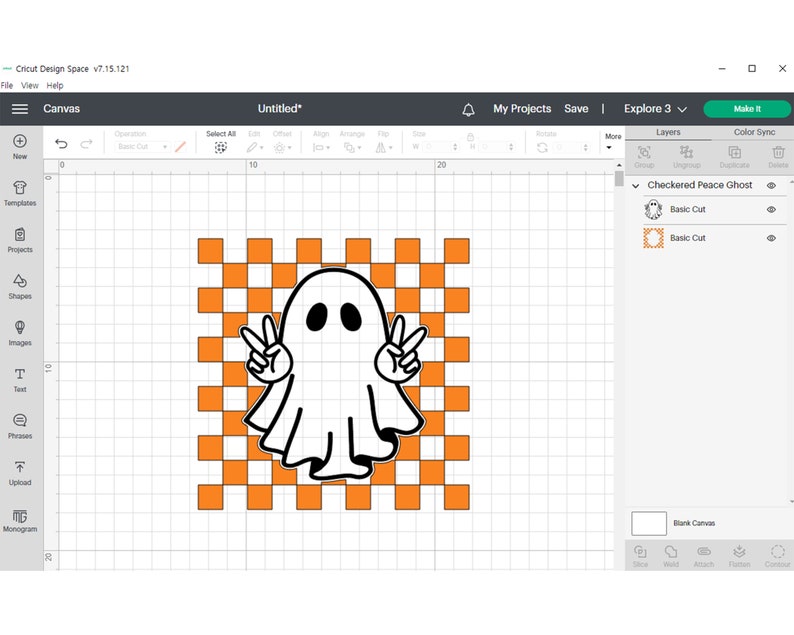
Task: Click the canvas vertical scrollbar
Action: (x=619, y=179)
